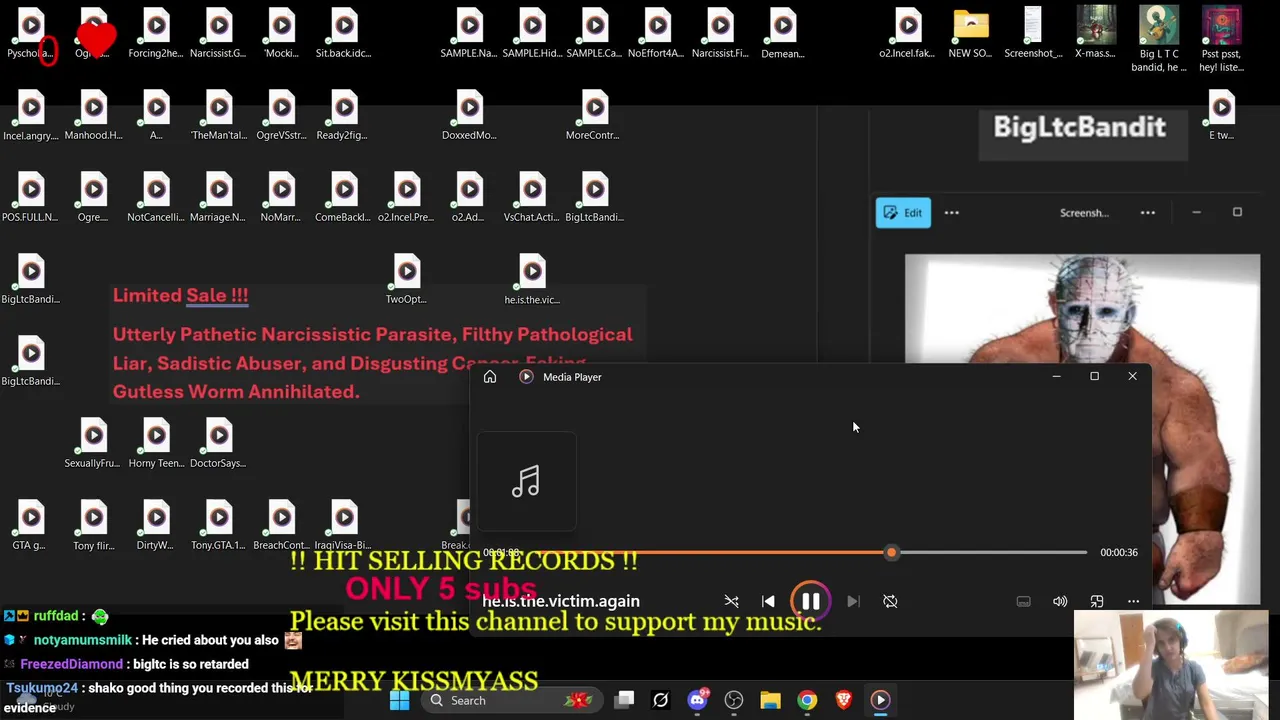
Task: Open the ellipsis menu beside Edit
Action: (951, 212)
